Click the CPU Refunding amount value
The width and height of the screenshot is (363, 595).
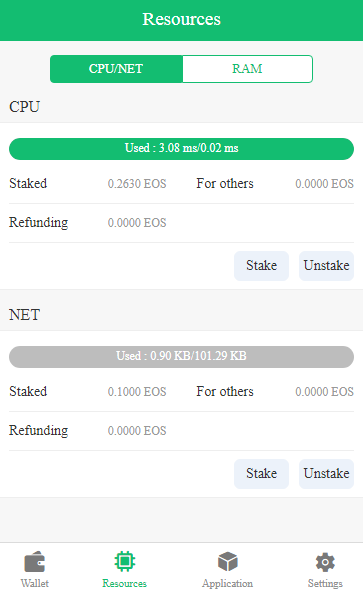coord(137,223)
